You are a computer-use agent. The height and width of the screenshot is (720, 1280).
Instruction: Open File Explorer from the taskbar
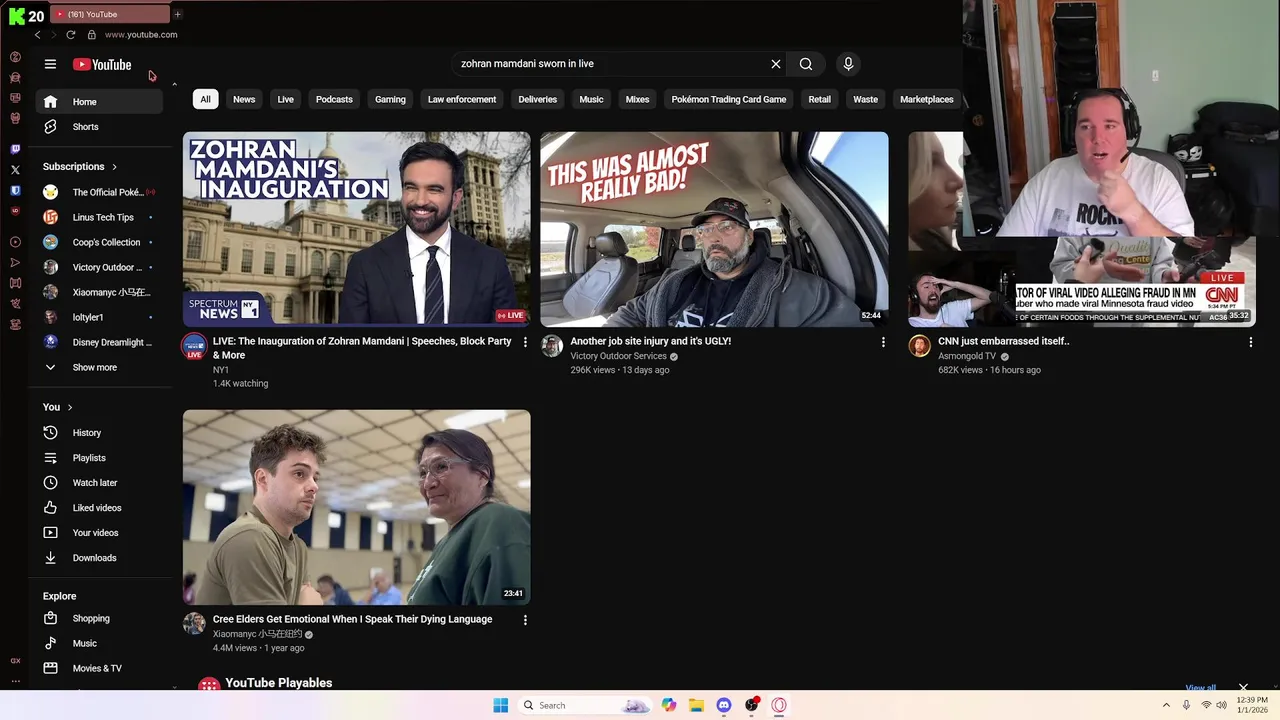click(x=696, y=705)
